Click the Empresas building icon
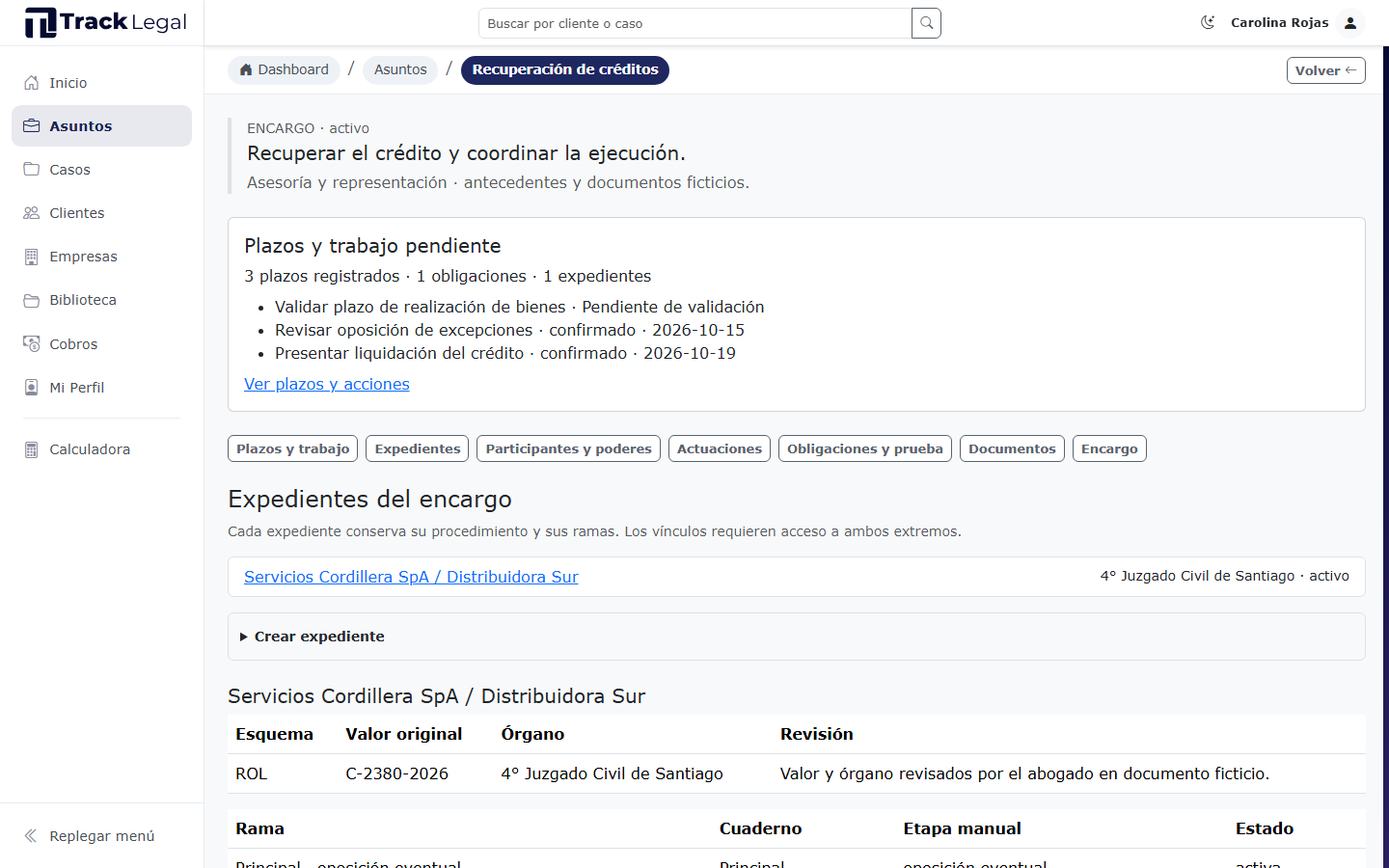 (x=32, y=257)
